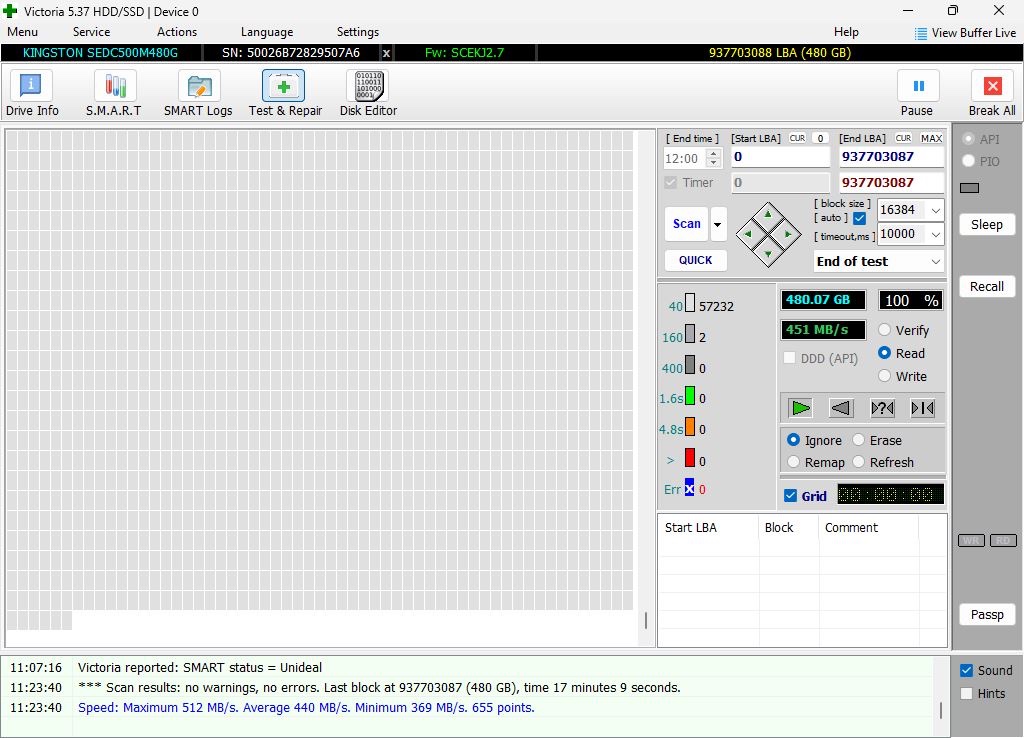
Task: Launch the Disk Editor
Action: (x=368, y=91)
